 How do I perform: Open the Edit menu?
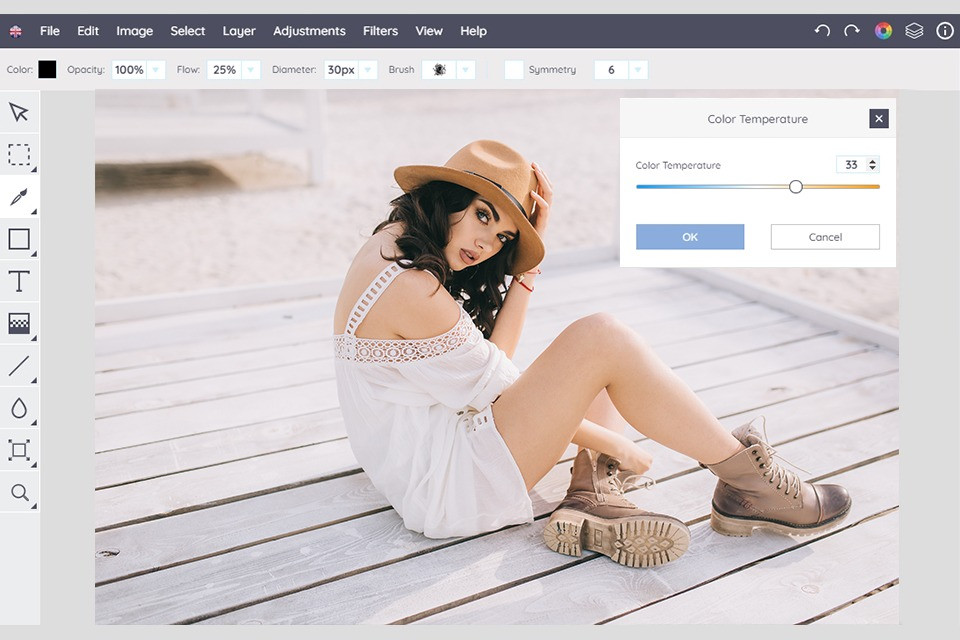pos(88,31)
